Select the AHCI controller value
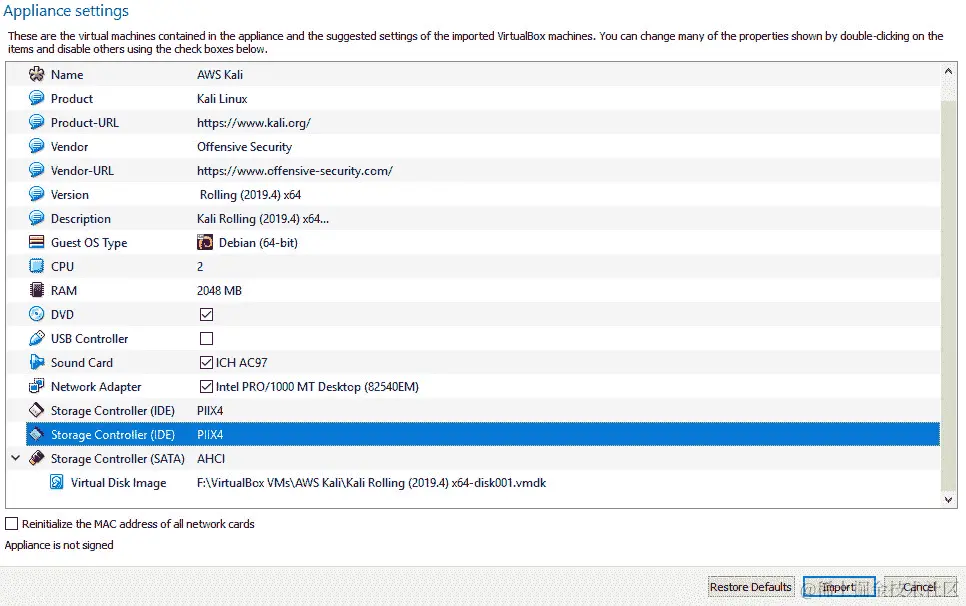Screen dimensions: 966x606 click(211, 459)
